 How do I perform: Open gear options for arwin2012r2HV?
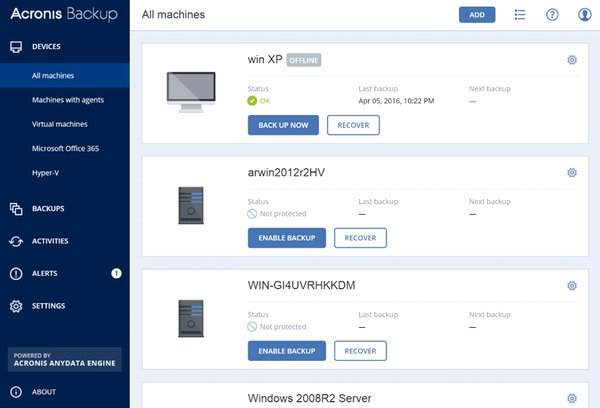click(x=572, y=173)
